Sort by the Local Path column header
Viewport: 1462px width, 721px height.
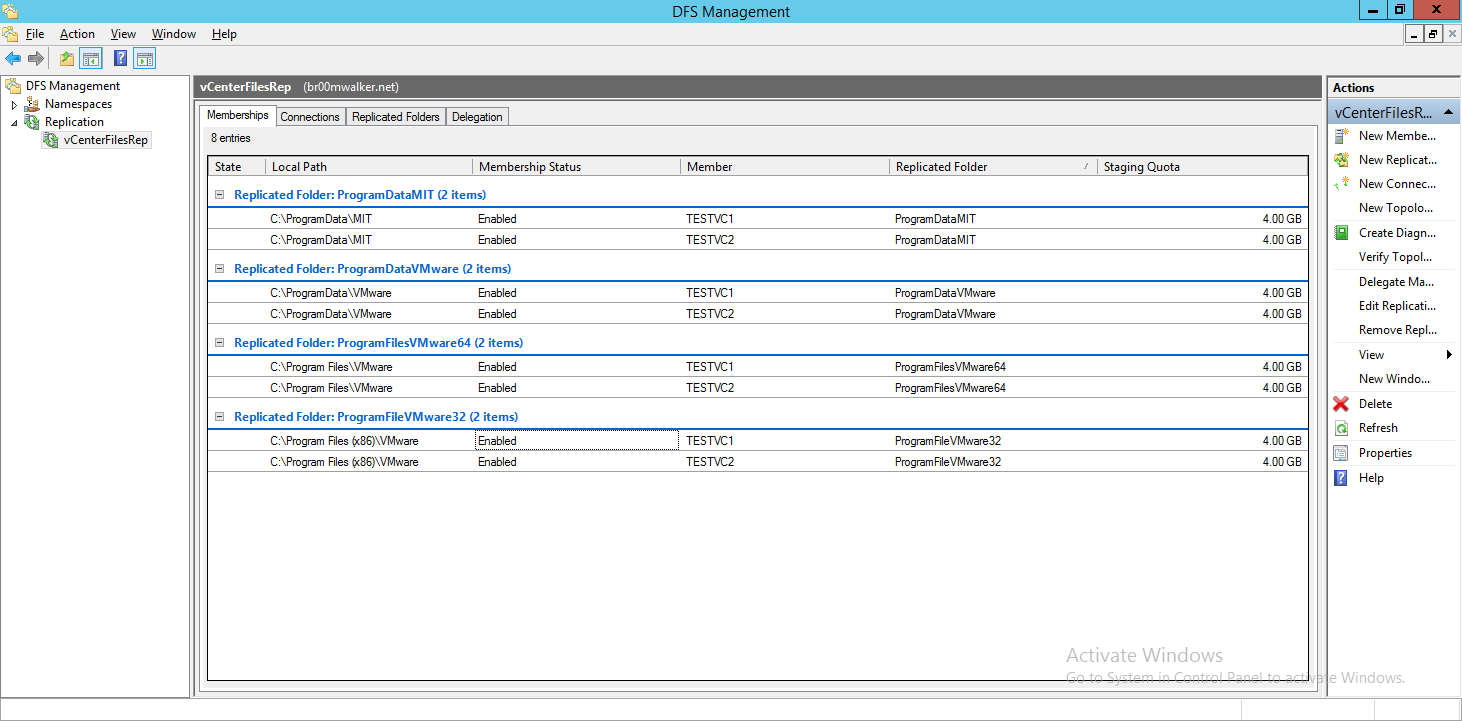coord(369,167)
